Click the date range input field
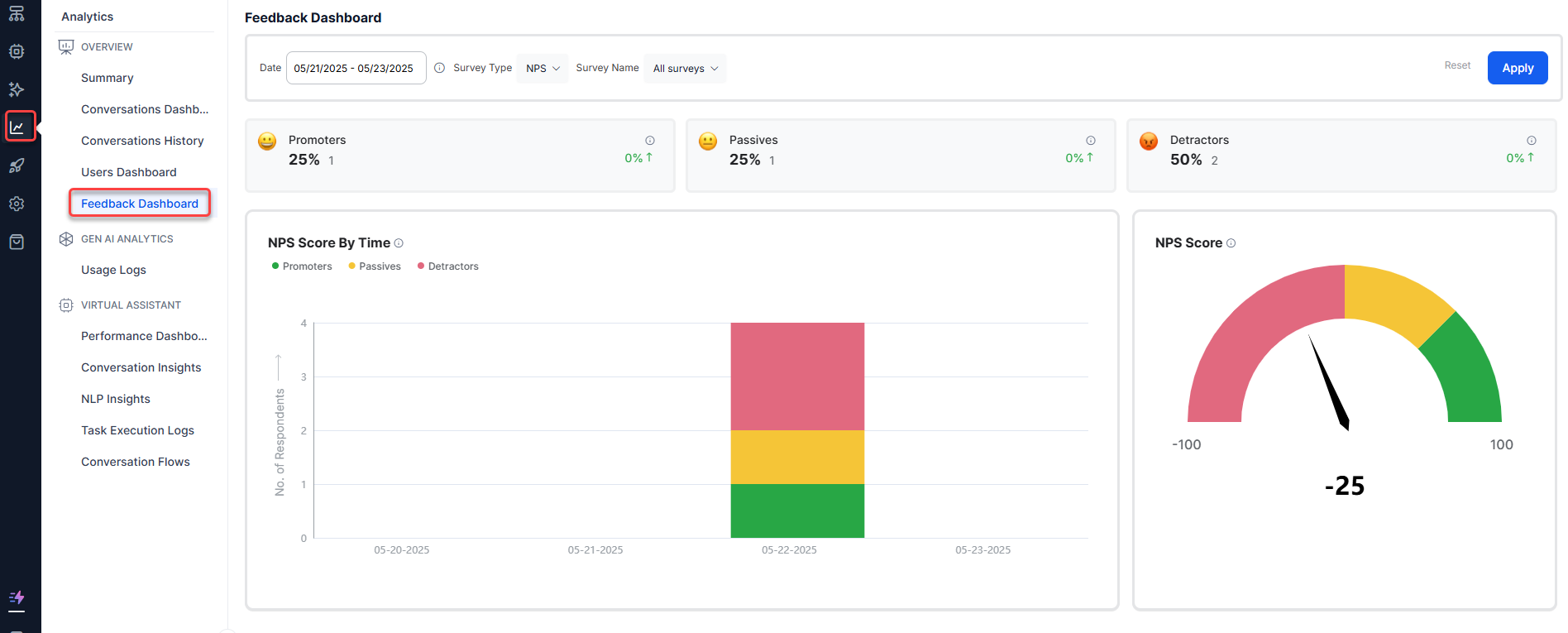 tap(356, 68)
